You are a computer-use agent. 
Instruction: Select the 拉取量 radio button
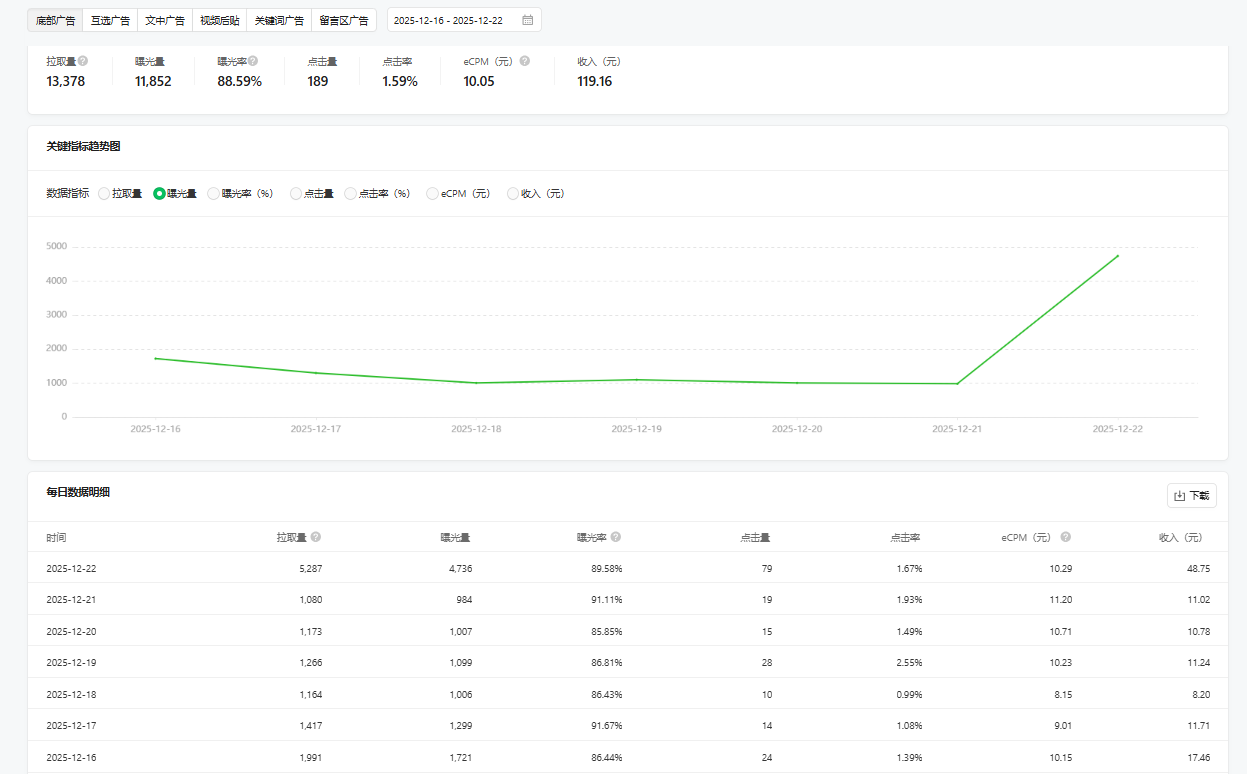104,194
